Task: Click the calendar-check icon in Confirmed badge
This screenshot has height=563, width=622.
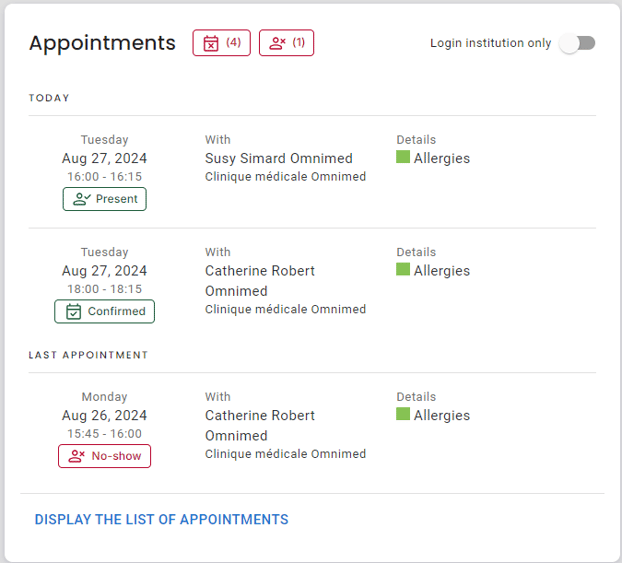Action: pyautogui.click(x=73, y=311)
